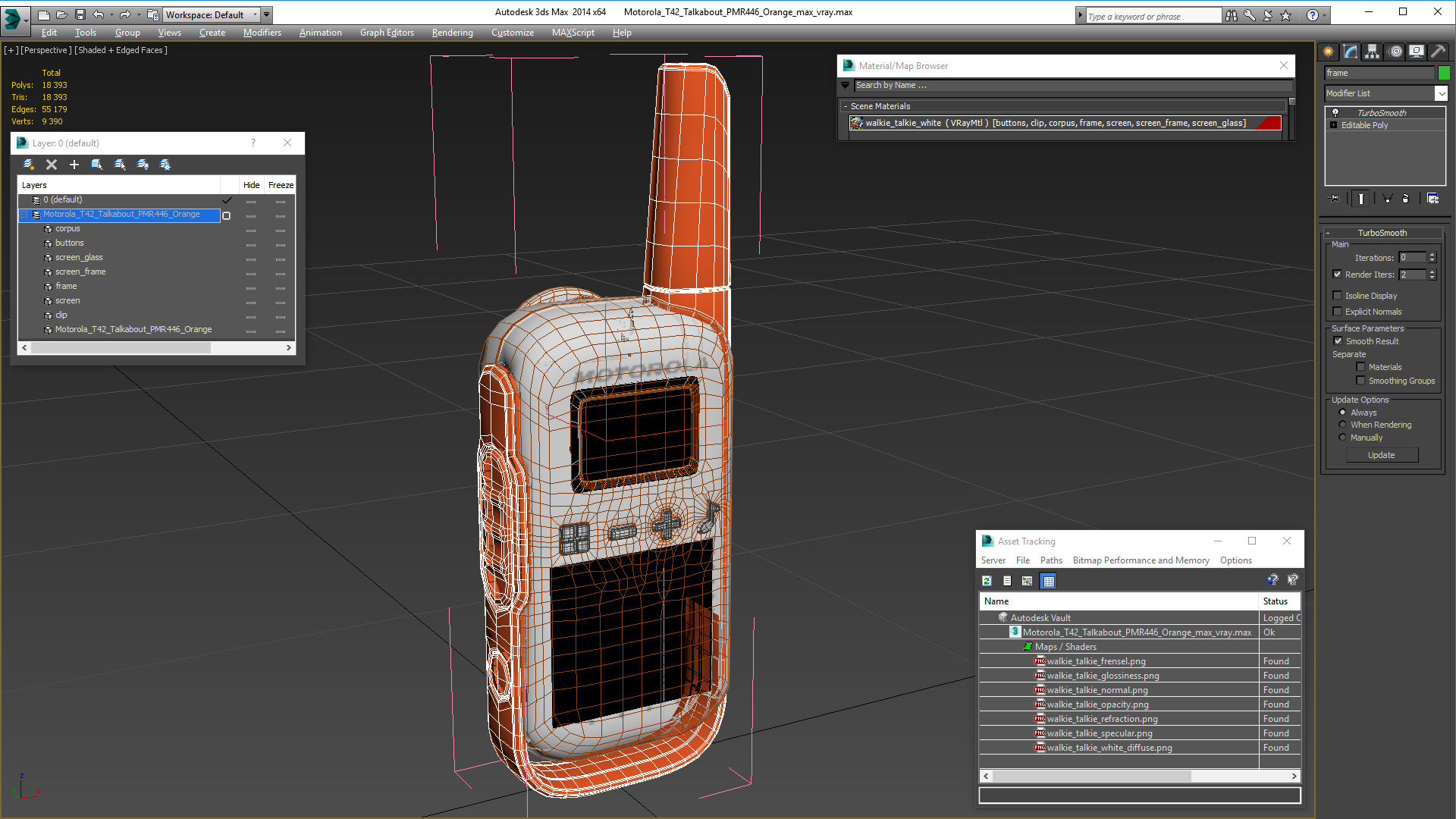Click Configure Modifier Sets icon
1456x819 pixels.
click(1433, 199)
